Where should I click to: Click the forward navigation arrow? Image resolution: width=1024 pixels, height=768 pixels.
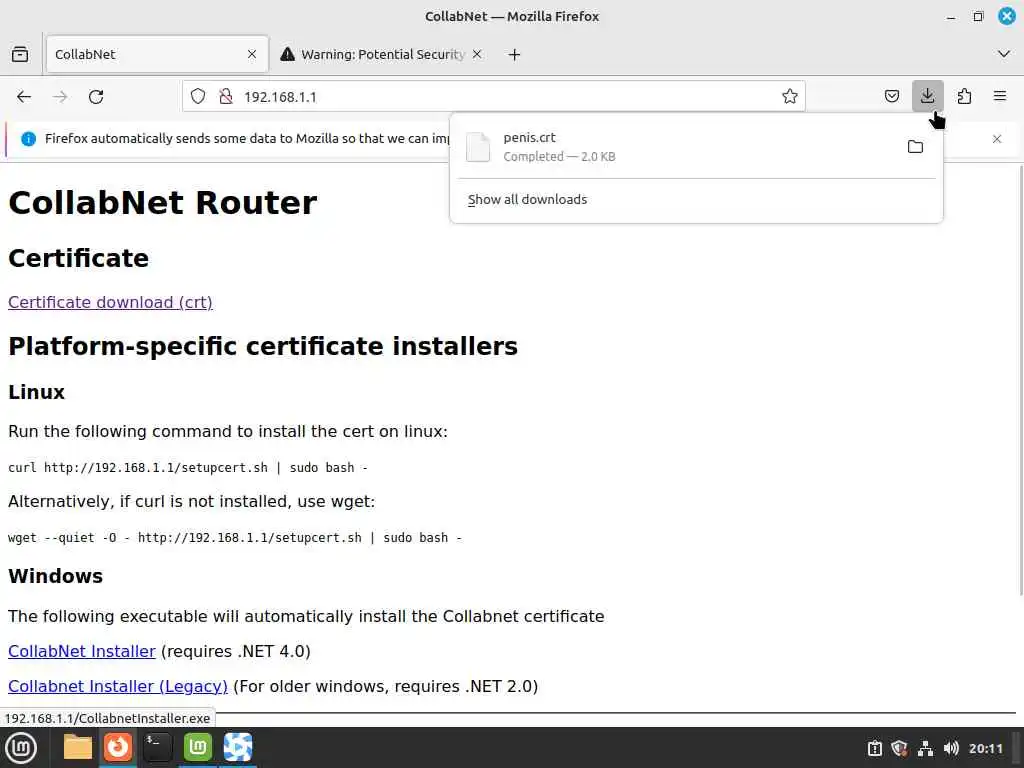click(x=60, y=97)
